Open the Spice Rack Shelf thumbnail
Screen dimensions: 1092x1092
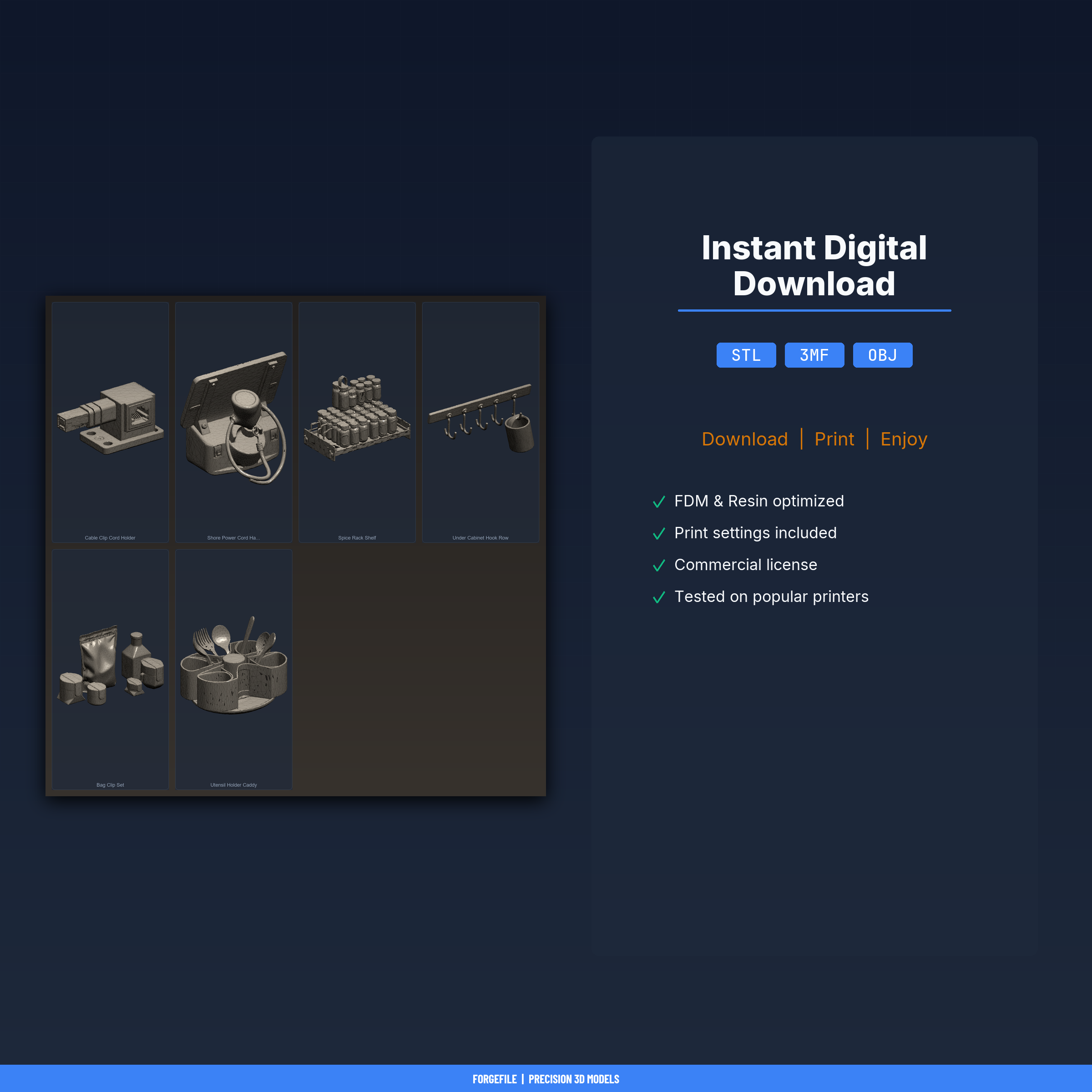(x=357, y=418)
